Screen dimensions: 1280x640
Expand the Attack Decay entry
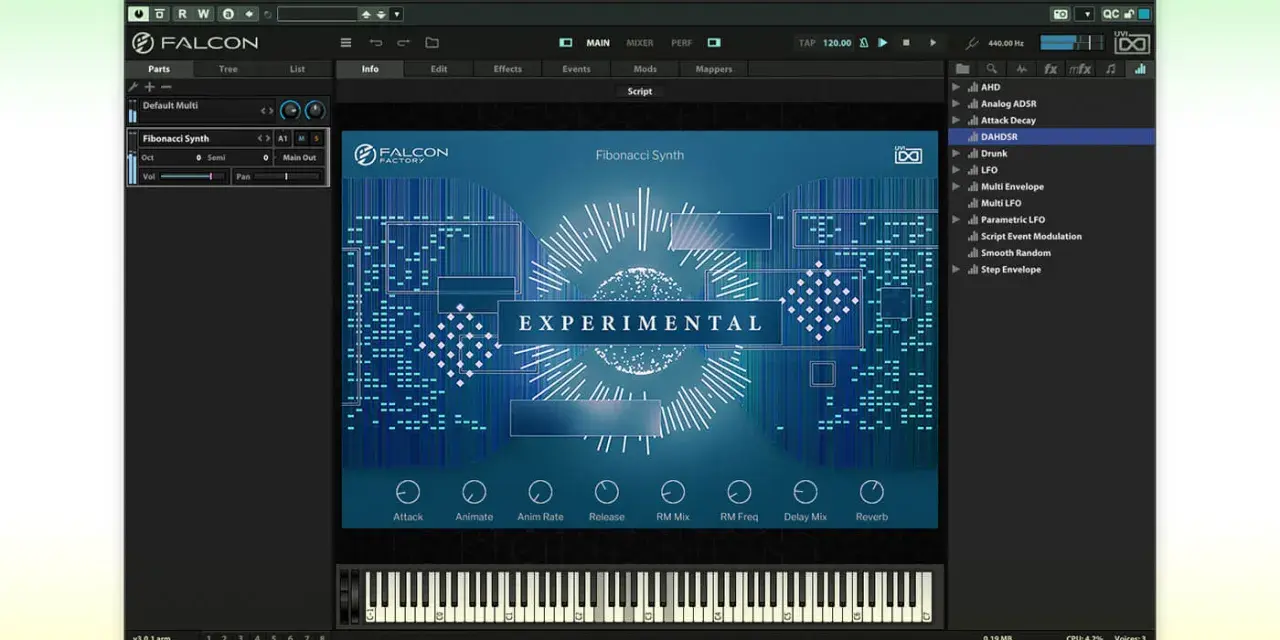[956, 120]
